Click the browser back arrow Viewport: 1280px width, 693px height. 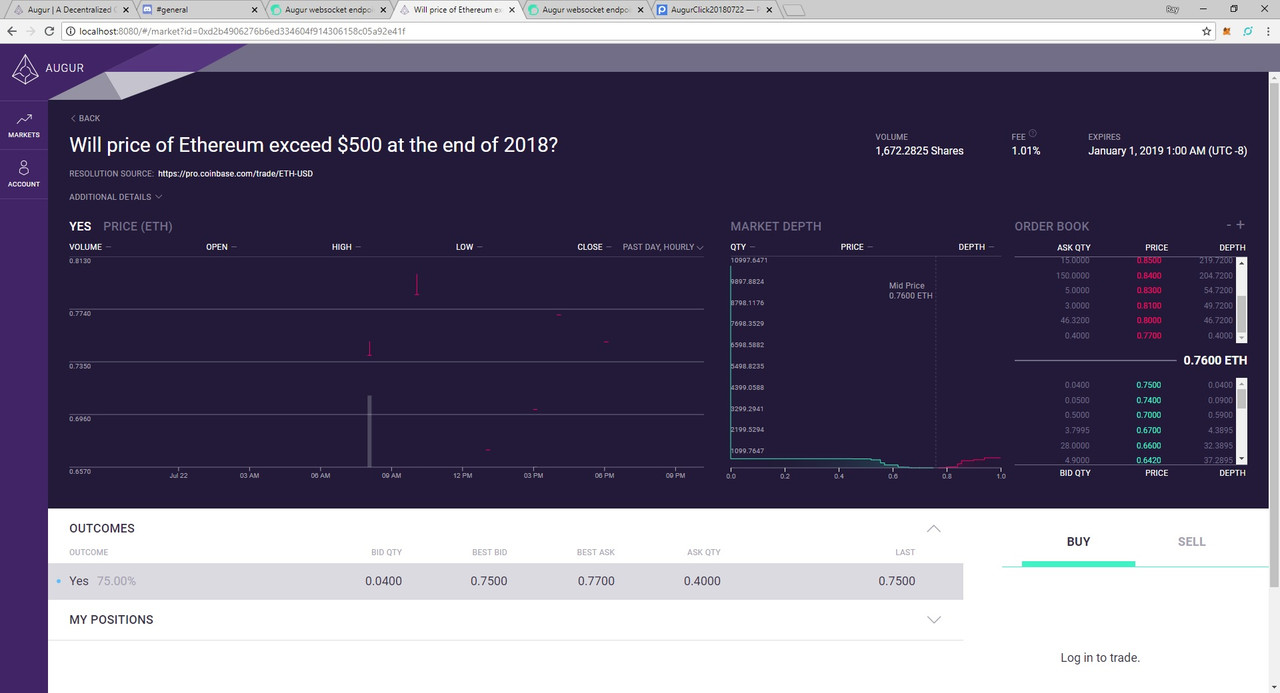(12, 31)
